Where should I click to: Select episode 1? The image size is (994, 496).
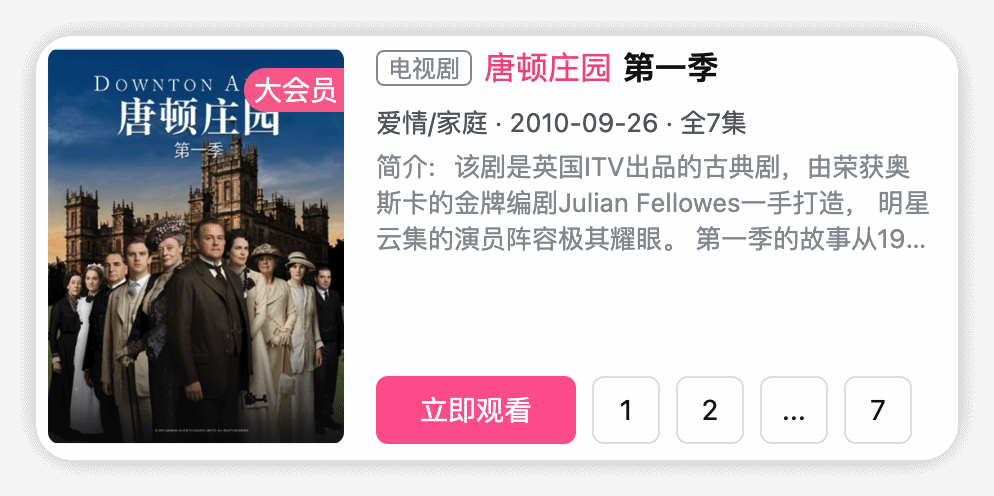[626, 410]
